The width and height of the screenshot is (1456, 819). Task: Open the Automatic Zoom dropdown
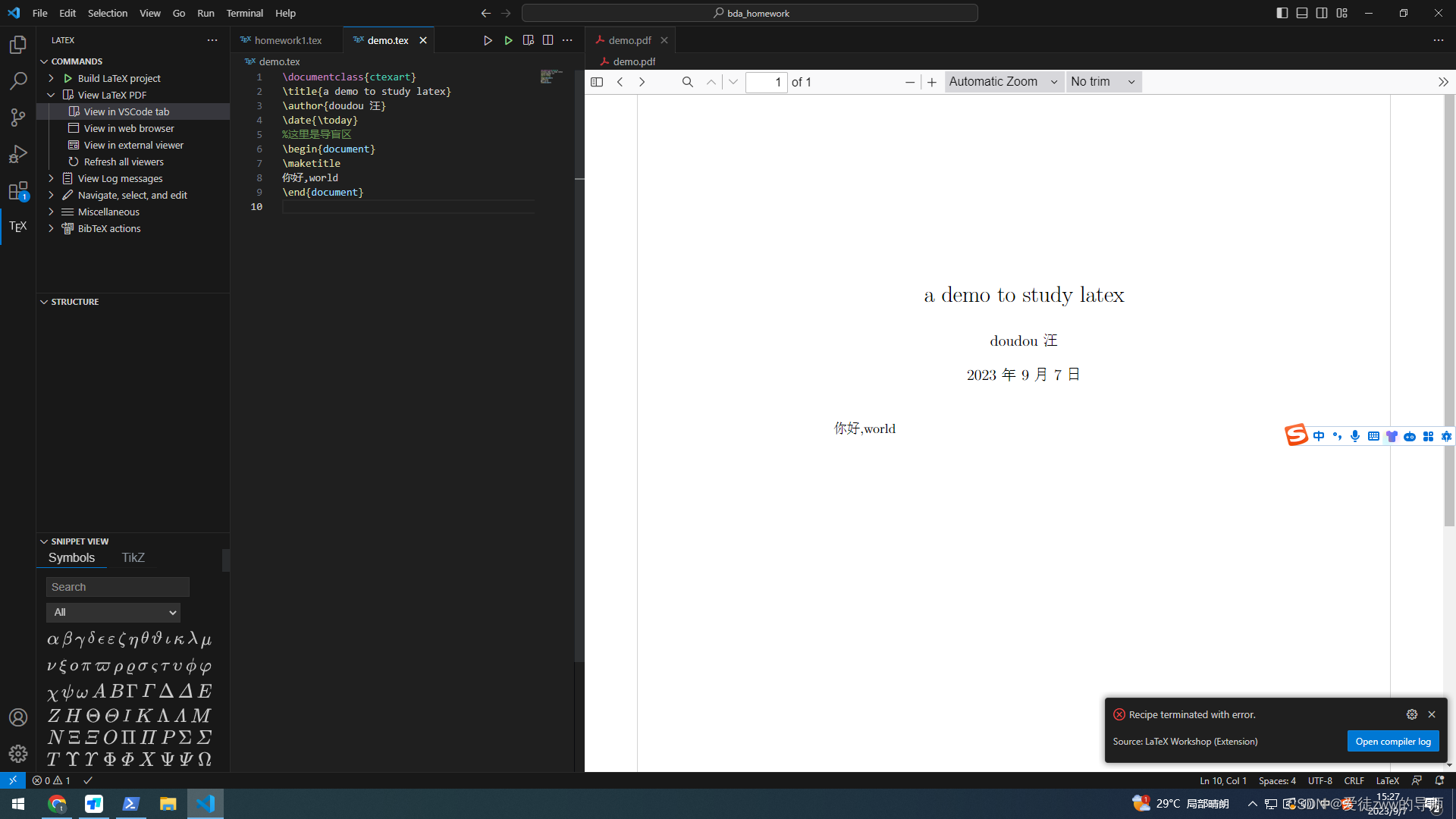coord(1003,82)
